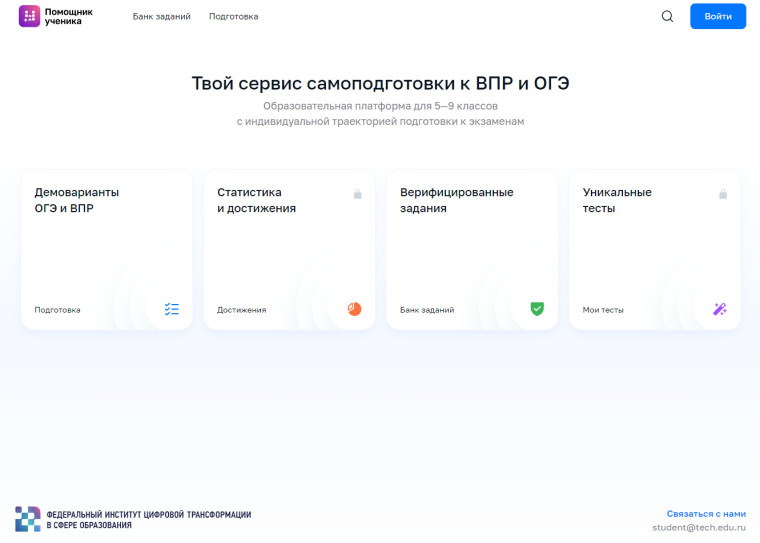Click the subtitle about 5–9 классов
This screenshot has height=543, width=760.
coord(380,113)
